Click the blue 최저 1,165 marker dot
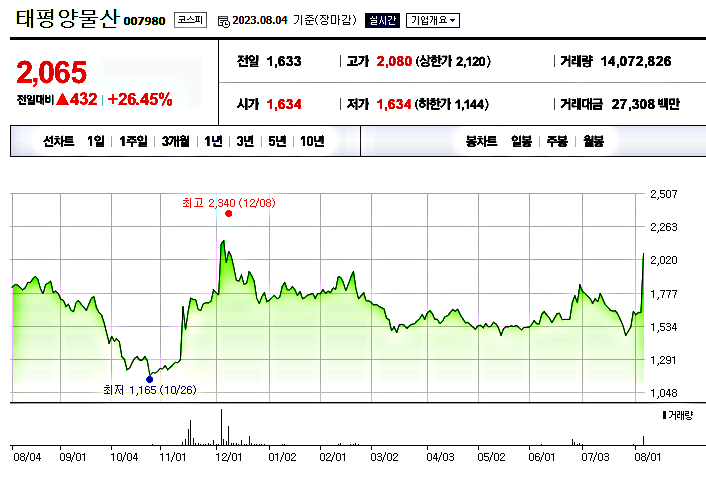Viewport: 706px width, 480px height. tap(149, 379)
